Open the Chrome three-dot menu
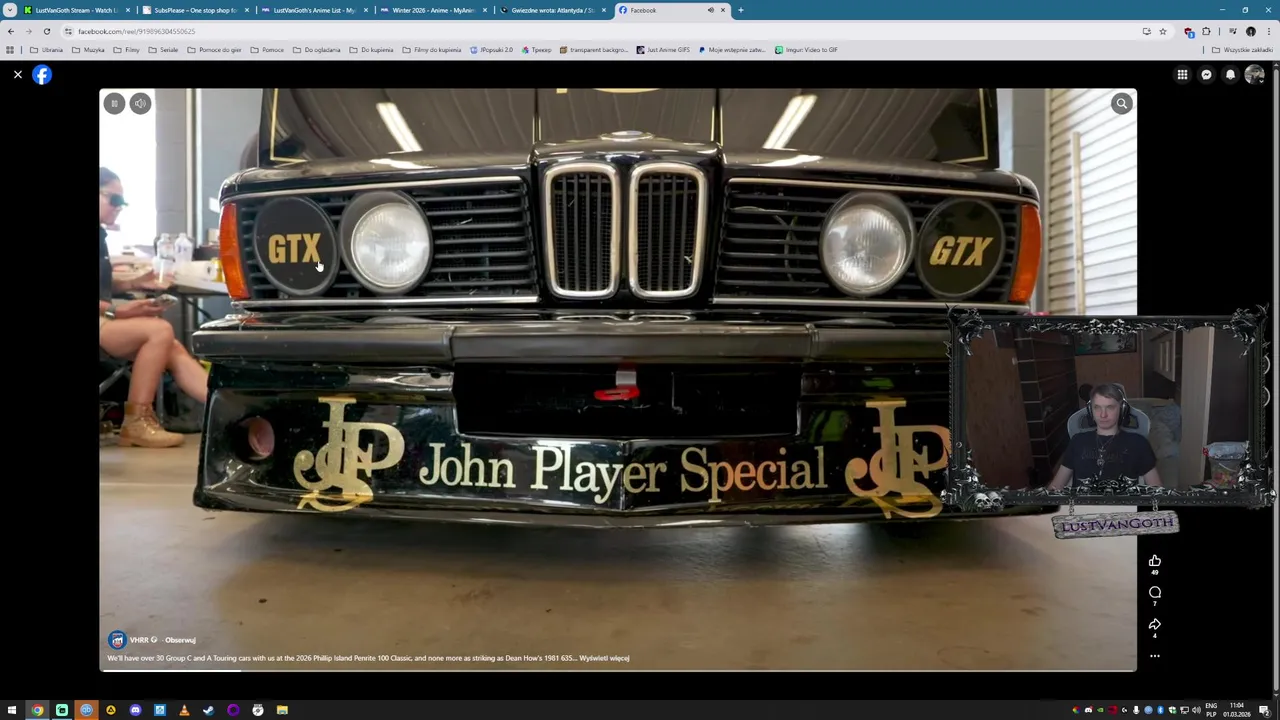1280x720 pixels. click(x=1268, y=31)
